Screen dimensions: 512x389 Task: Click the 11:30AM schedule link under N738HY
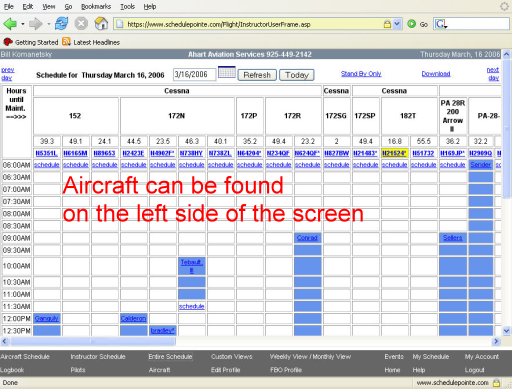pyautogui.click(x=192, y=306)
